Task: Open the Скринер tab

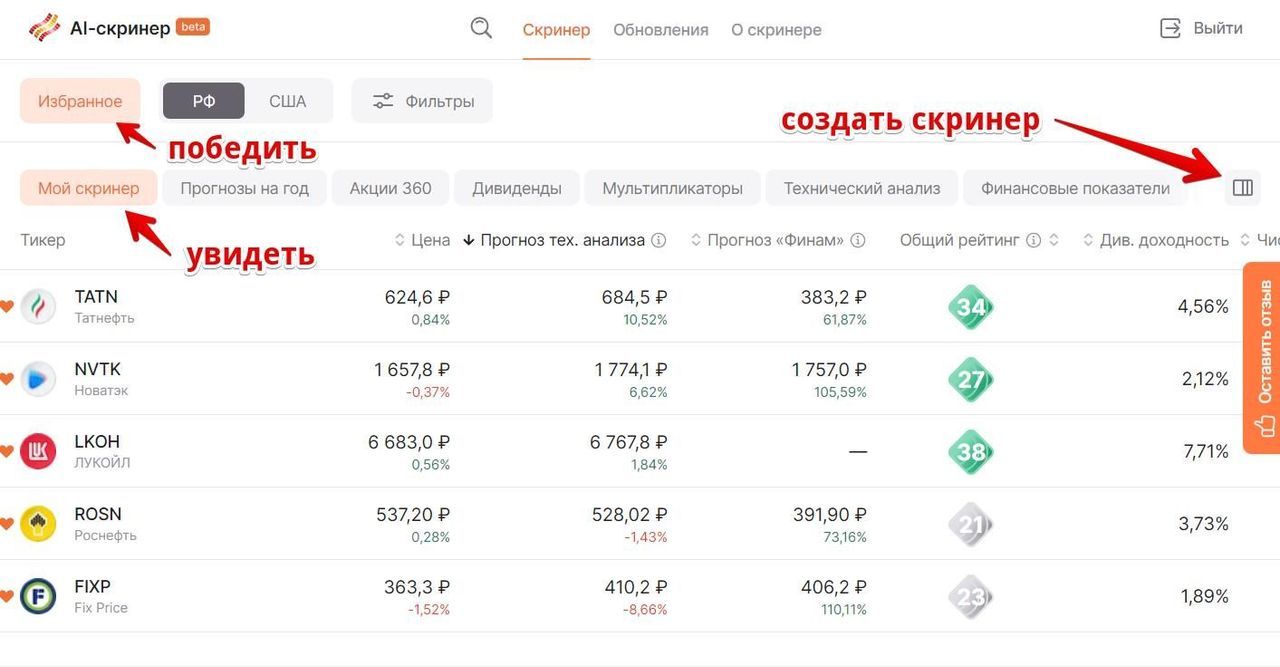Action: 556,30
